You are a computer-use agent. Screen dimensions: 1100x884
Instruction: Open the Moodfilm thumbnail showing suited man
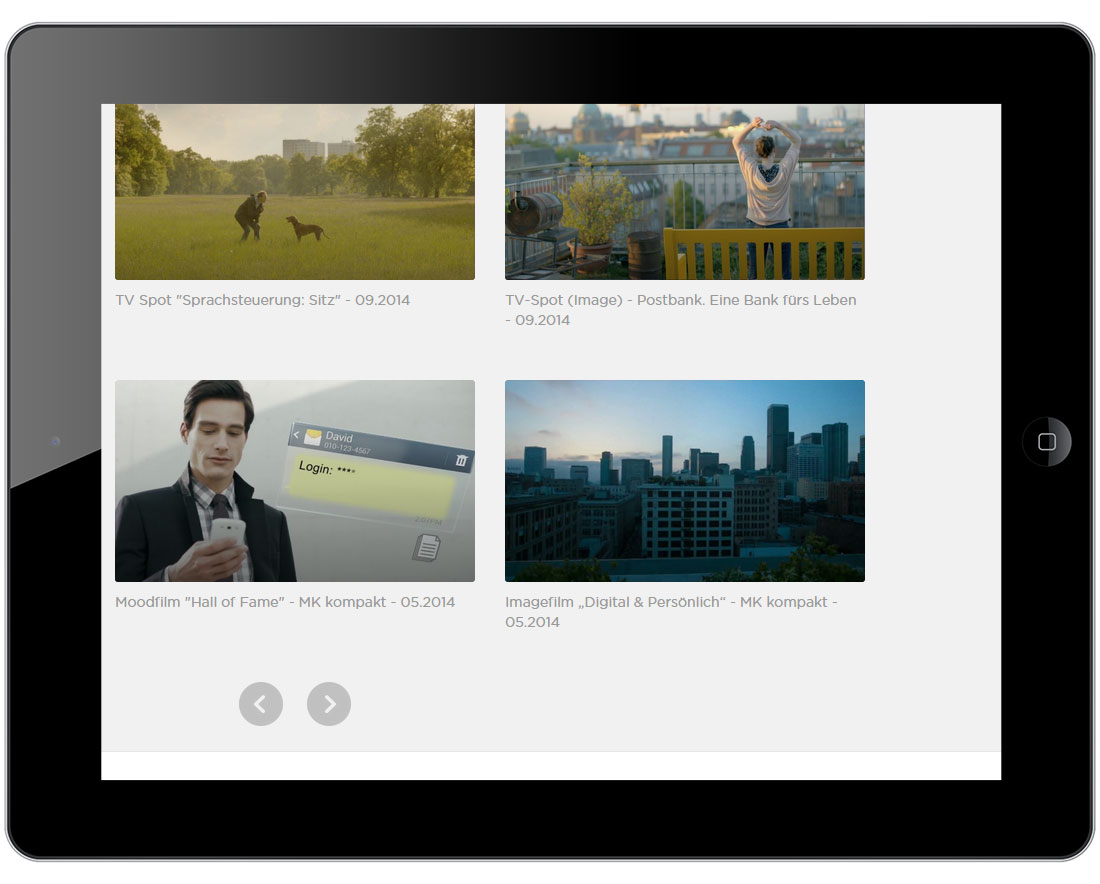tap(295, 481)
